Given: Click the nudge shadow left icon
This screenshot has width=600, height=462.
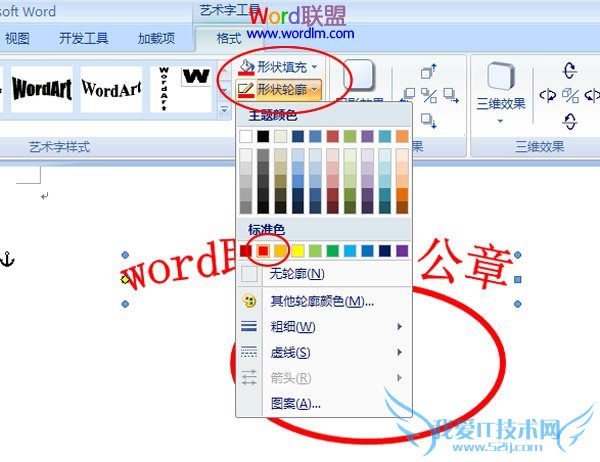Looking at the screenshot, I should pos(407,95).
